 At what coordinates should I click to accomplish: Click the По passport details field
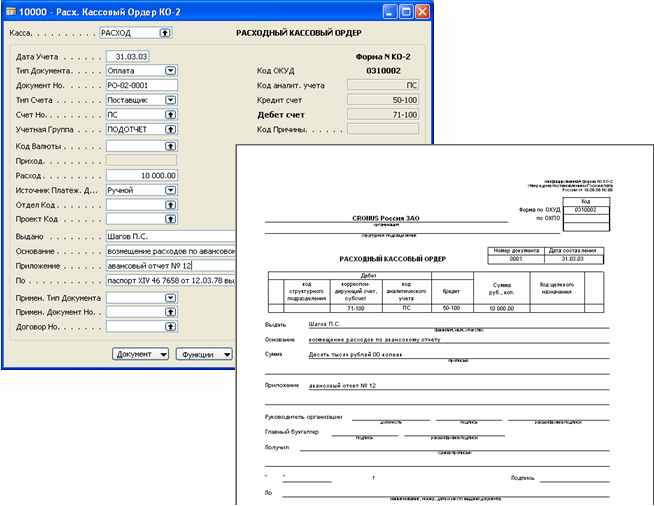point(171,281)
